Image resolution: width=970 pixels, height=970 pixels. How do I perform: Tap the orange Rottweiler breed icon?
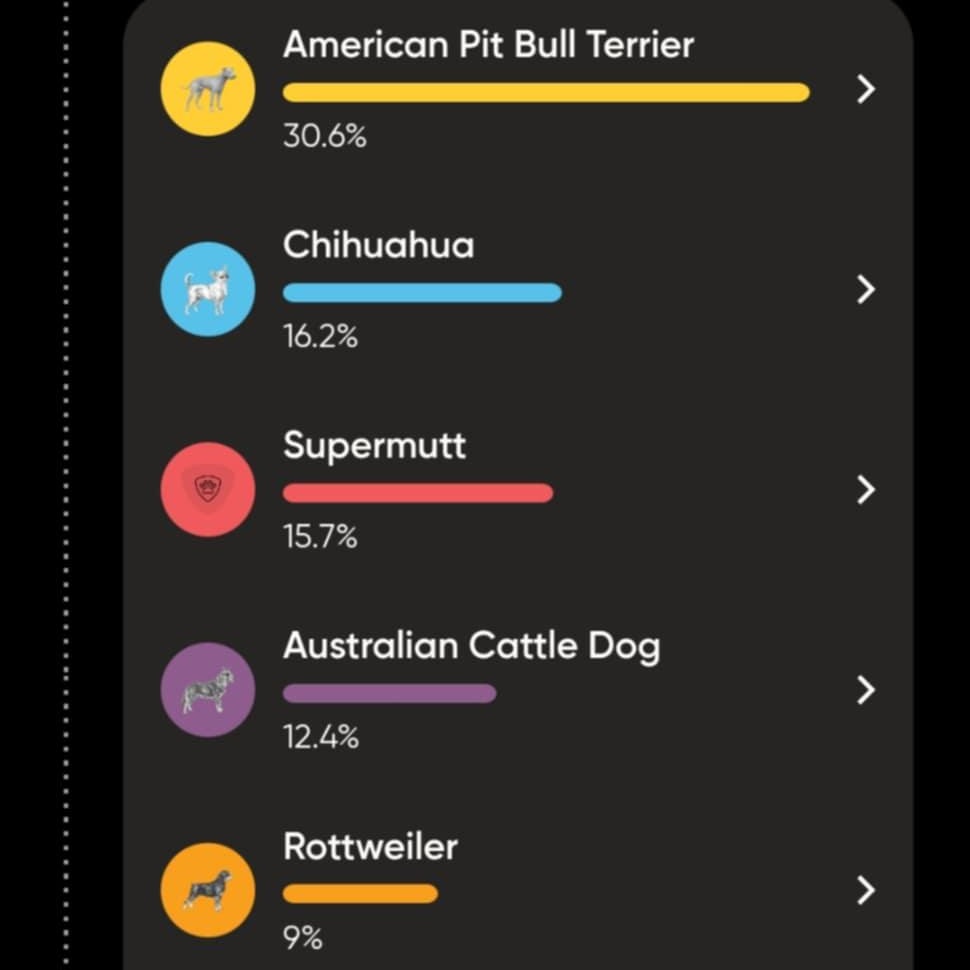pos(208,890)
